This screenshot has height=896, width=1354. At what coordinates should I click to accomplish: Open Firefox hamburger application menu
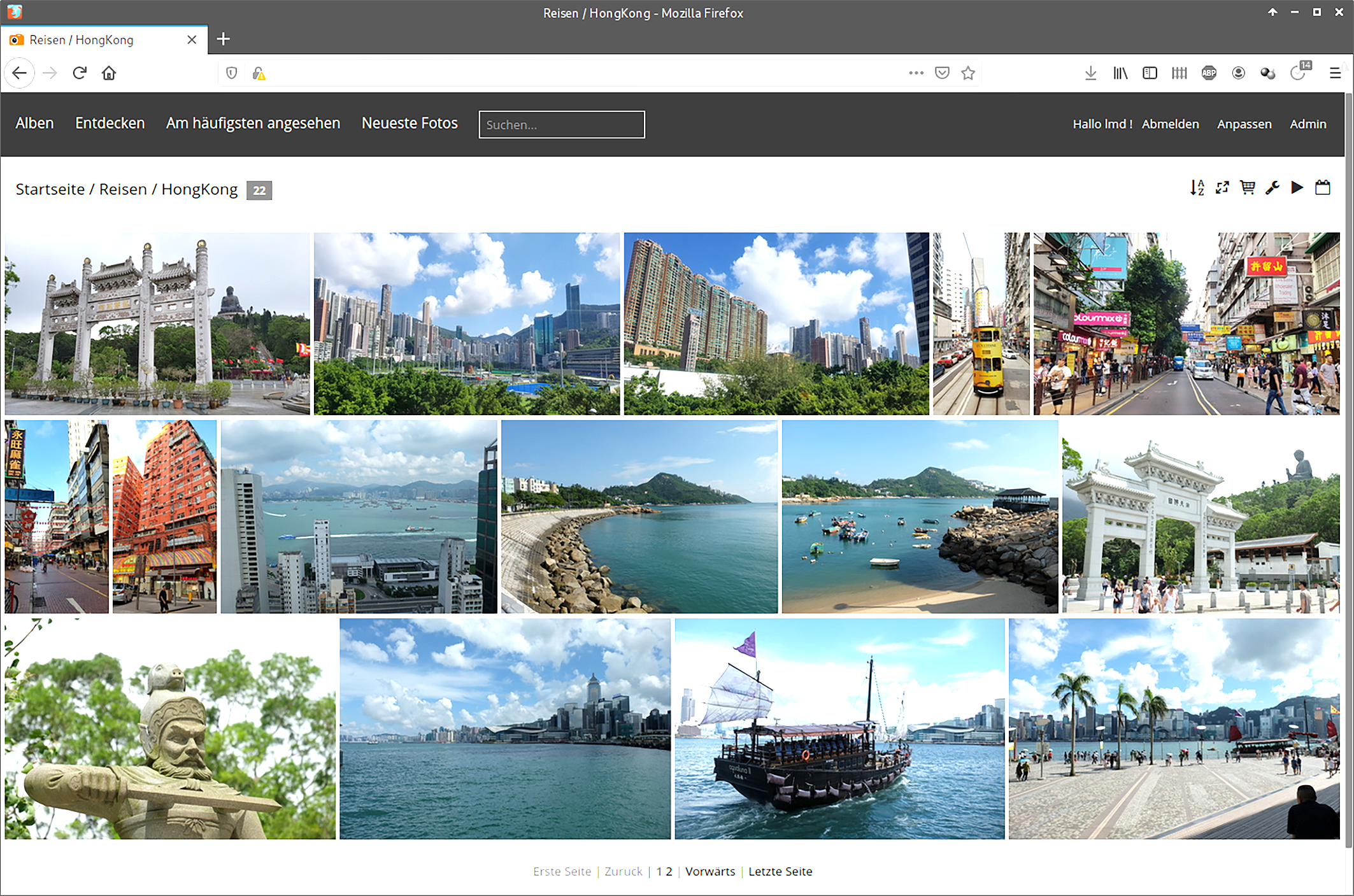coord(1335,73)
